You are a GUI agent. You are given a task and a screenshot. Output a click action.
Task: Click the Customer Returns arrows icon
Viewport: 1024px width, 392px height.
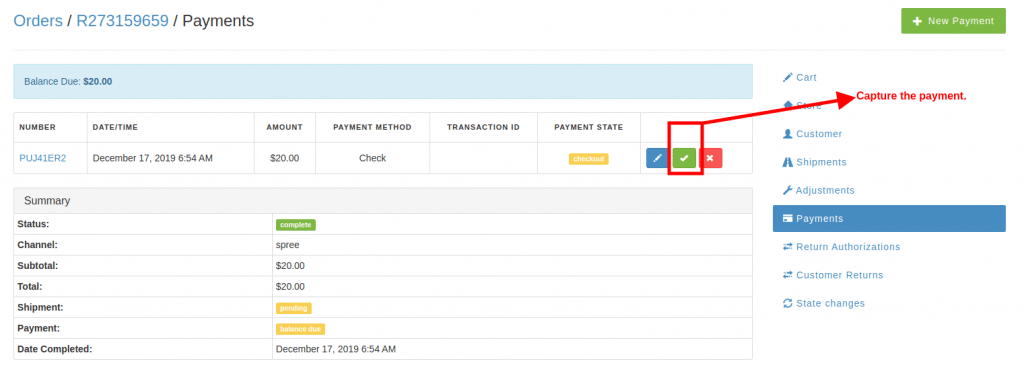[x=787, y=275]
